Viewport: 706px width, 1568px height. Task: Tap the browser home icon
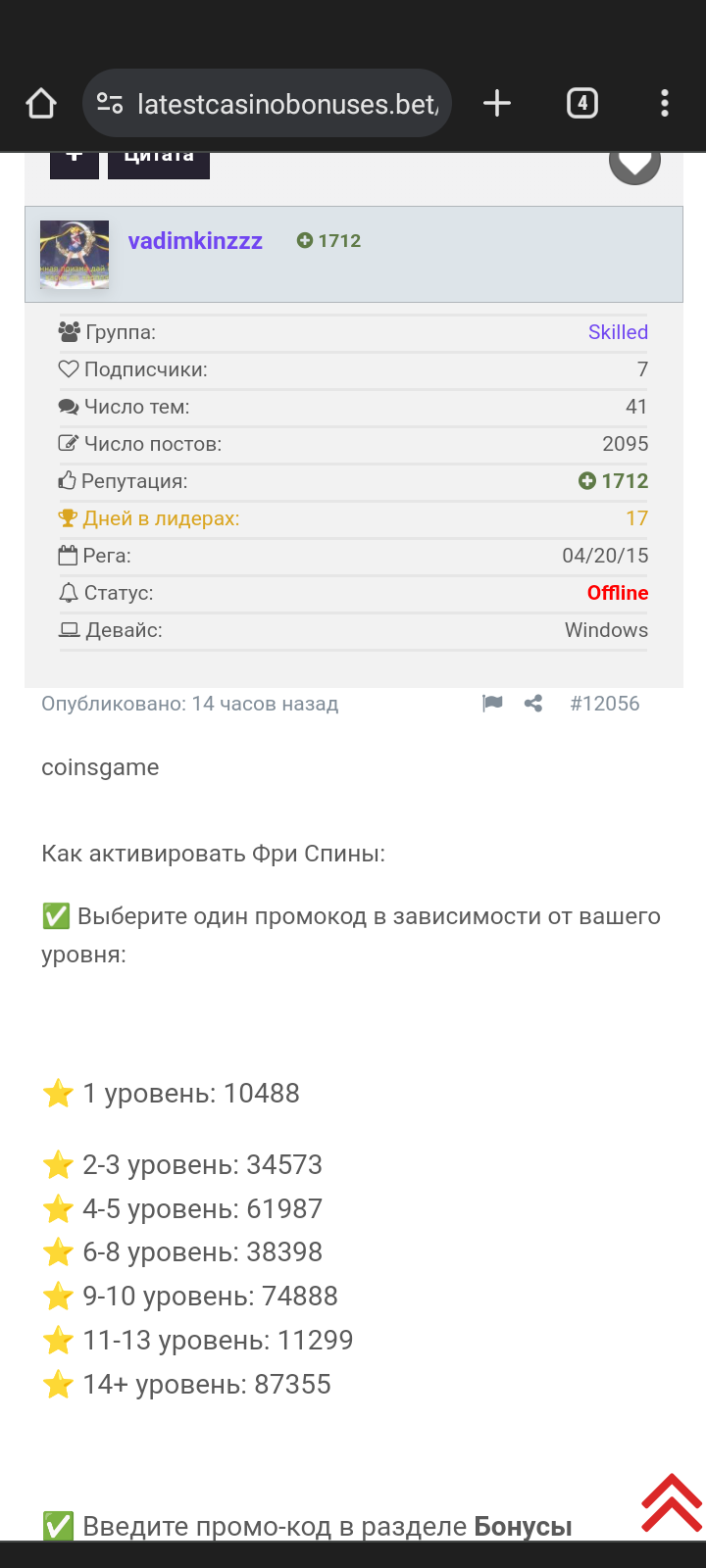pyautogui.click(x=41, y=103)
